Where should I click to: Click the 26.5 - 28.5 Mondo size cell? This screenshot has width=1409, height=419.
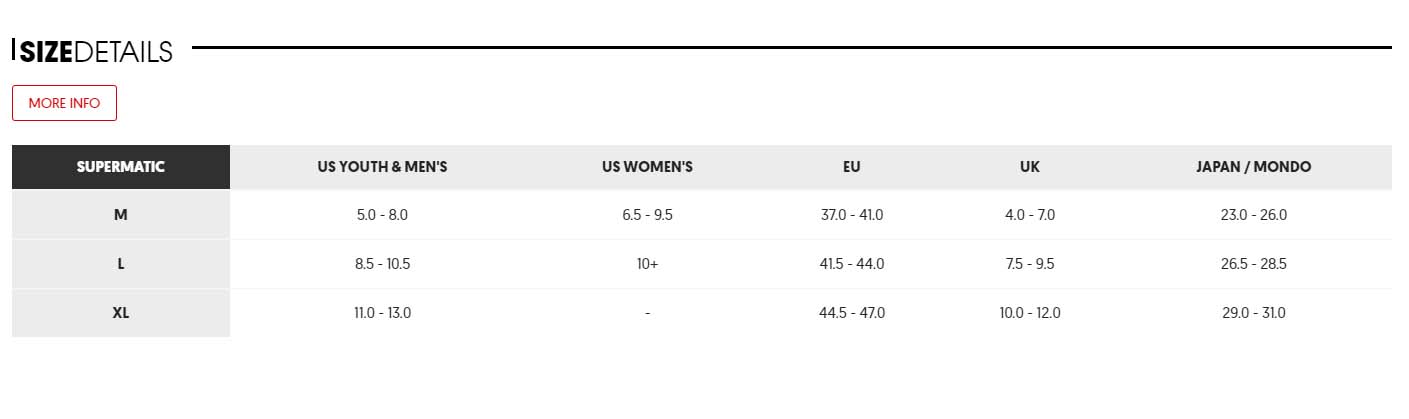tap(1253, 264)
